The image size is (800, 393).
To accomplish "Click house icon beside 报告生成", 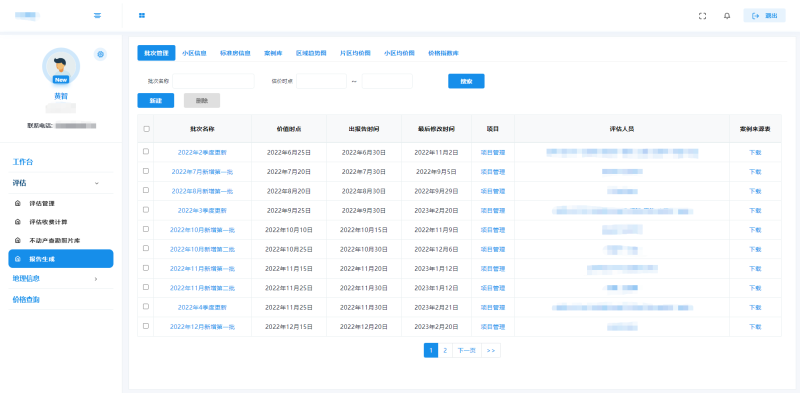I will point(18,259).
